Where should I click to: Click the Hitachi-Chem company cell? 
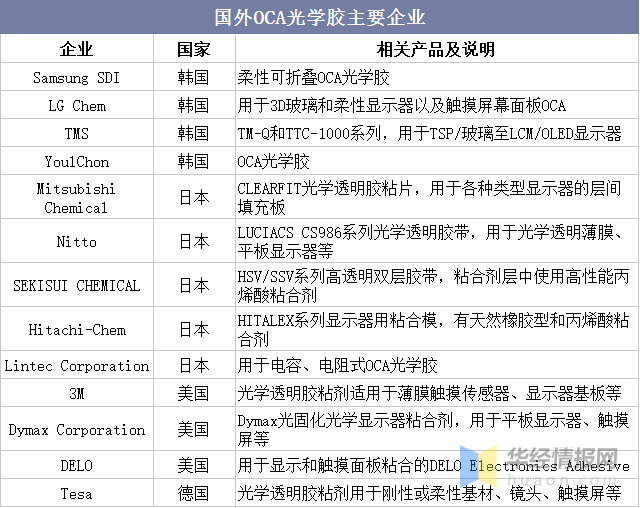pyautogui.click(x=77, y=329)
